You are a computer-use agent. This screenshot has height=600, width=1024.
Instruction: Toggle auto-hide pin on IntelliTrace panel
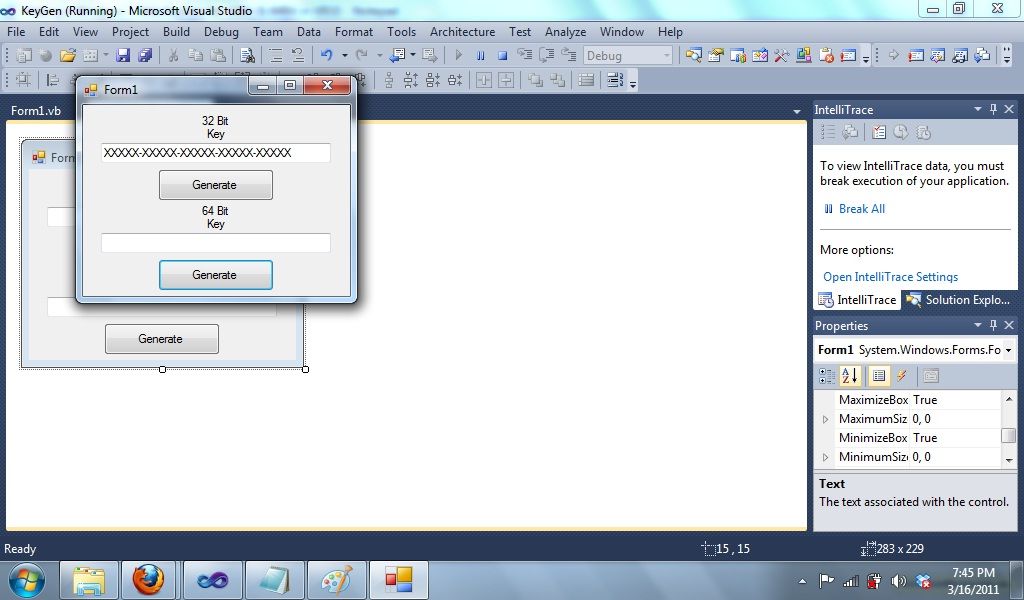[993, 110]
